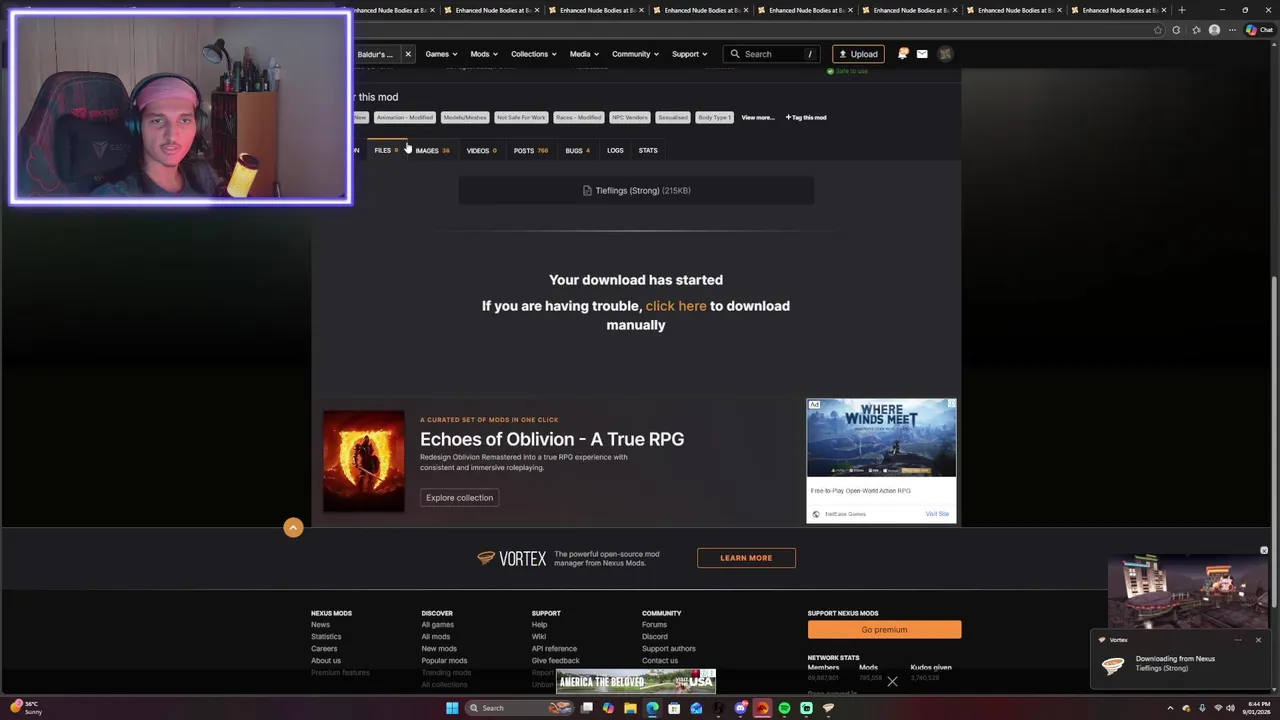
Task: Open the messages envelope icon
Action: 922,54
